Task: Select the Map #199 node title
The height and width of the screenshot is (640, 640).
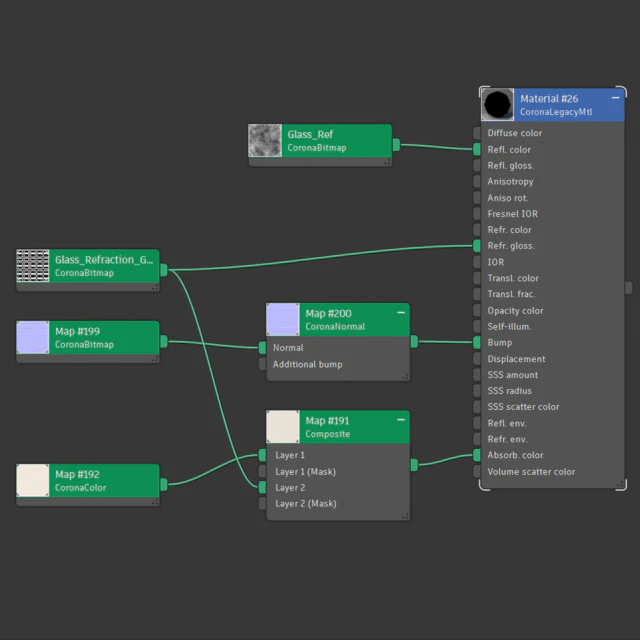Action: click(78, 331)
